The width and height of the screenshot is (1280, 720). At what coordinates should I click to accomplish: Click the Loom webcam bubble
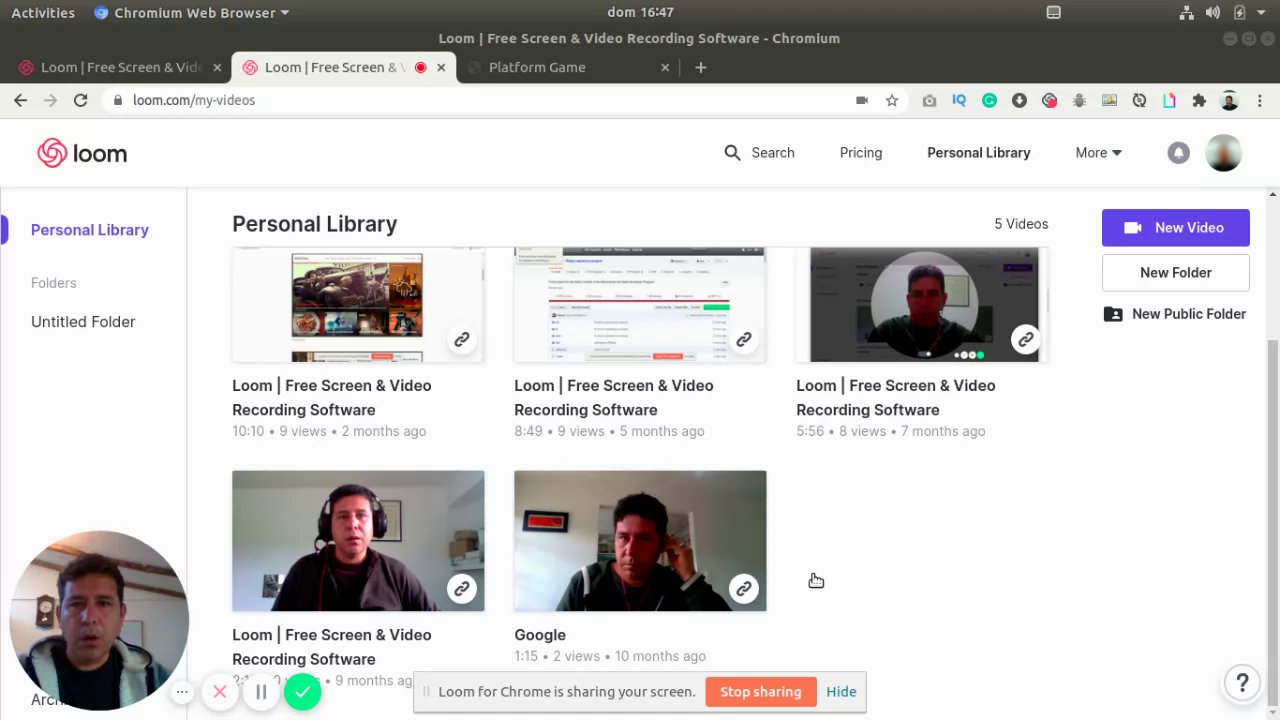coord(99,620)
